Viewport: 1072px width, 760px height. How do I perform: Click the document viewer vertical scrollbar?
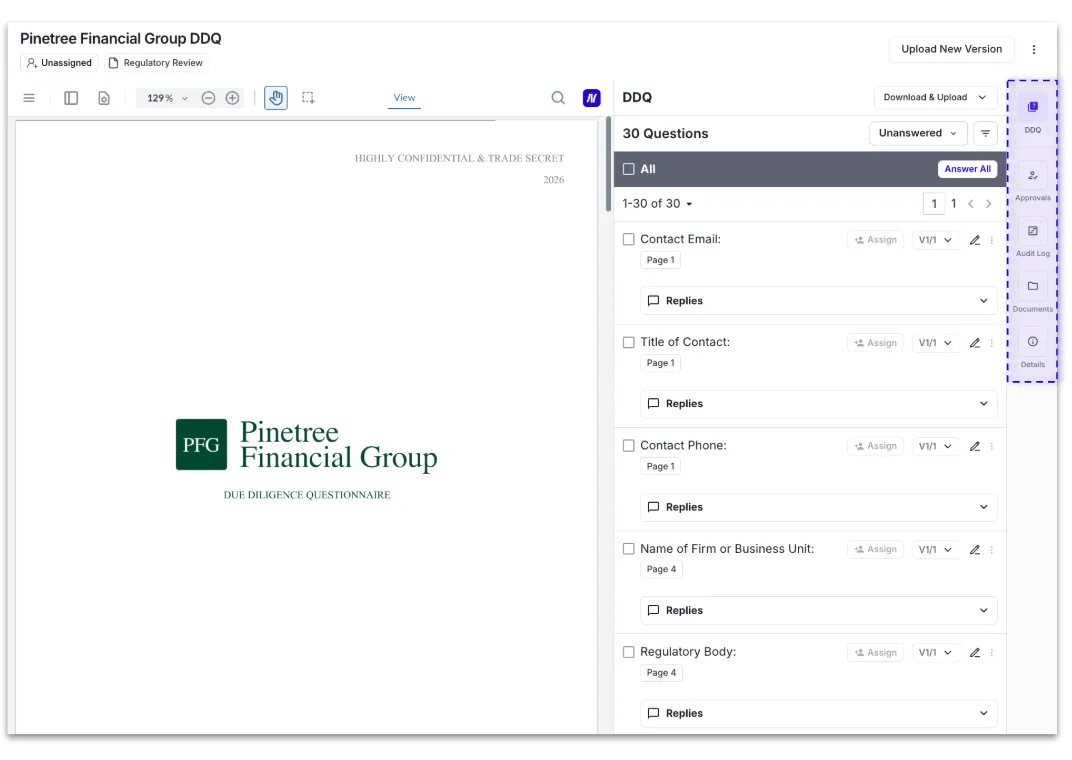coord(608,164)
